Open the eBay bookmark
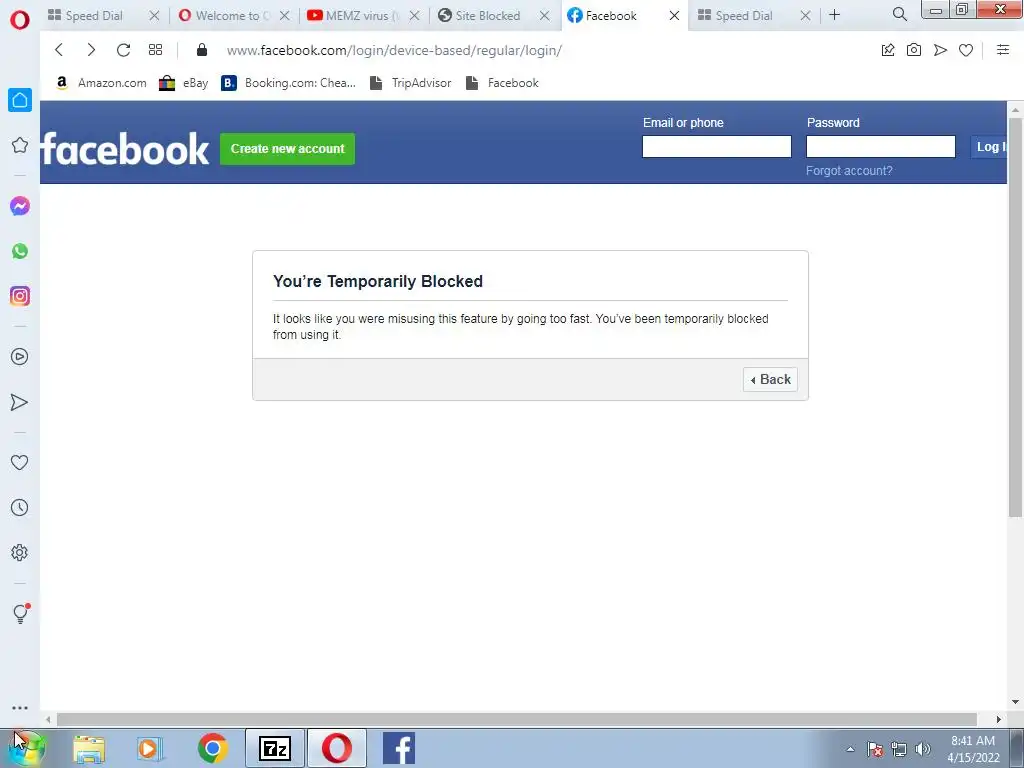 point(184,83)
